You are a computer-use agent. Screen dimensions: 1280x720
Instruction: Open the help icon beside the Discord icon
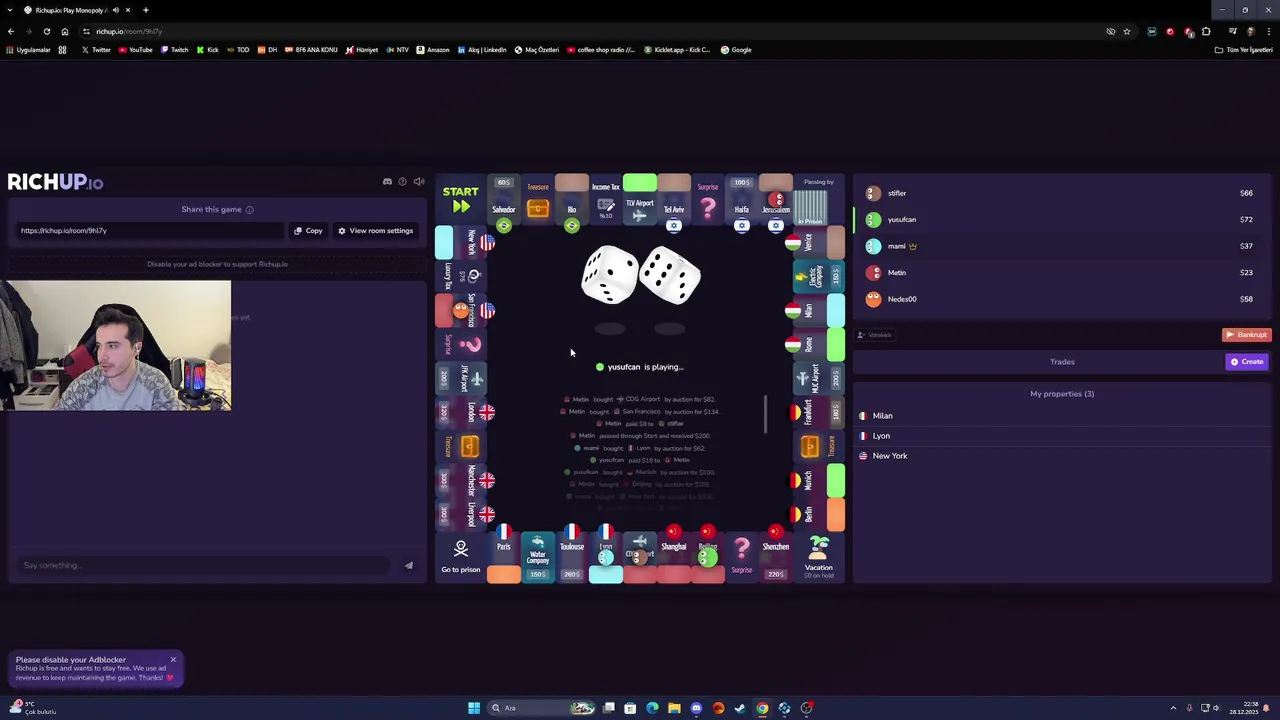point(403,182)
